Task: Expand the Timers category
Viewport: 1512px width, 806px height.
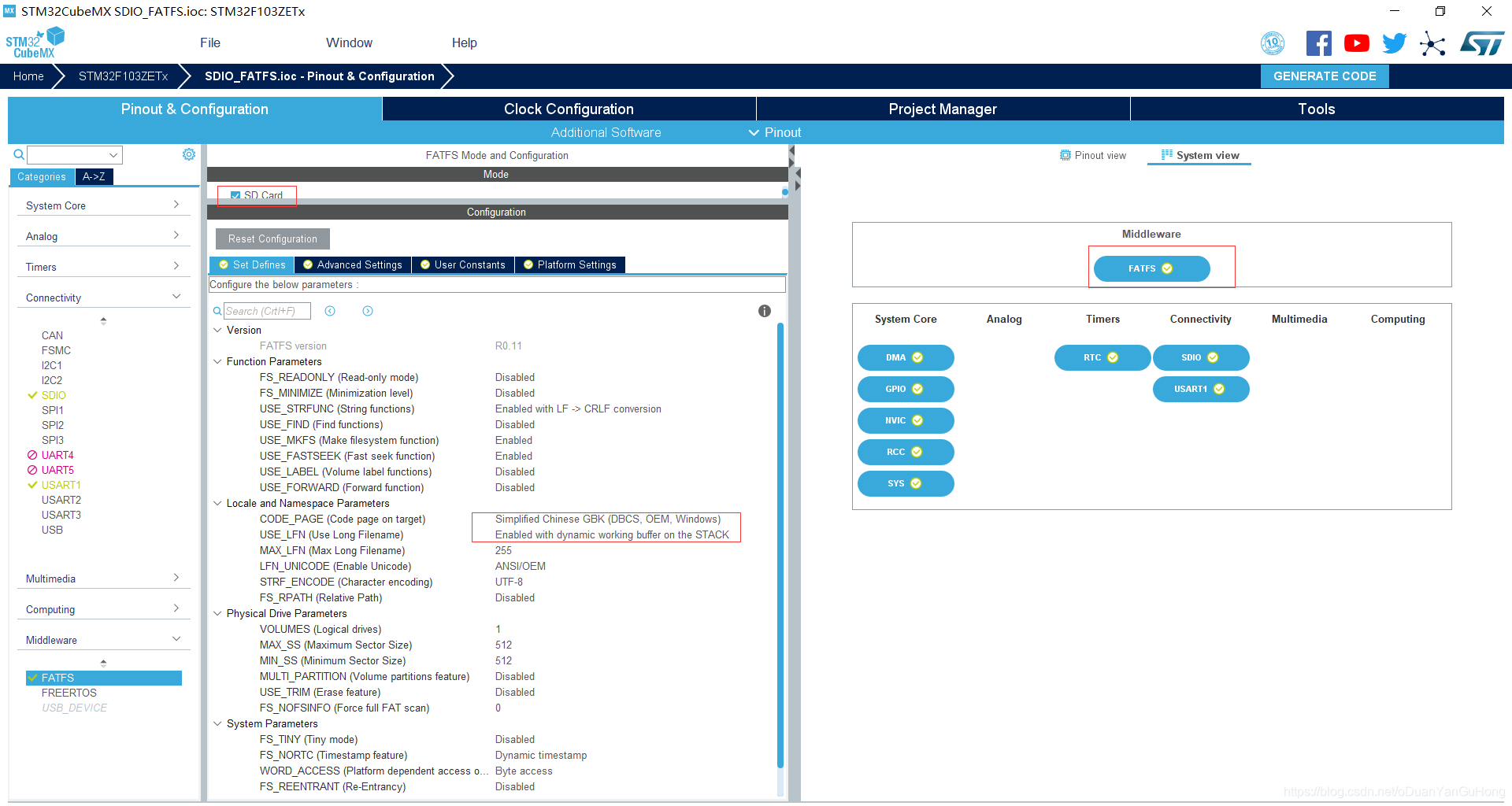Action: 103,267
